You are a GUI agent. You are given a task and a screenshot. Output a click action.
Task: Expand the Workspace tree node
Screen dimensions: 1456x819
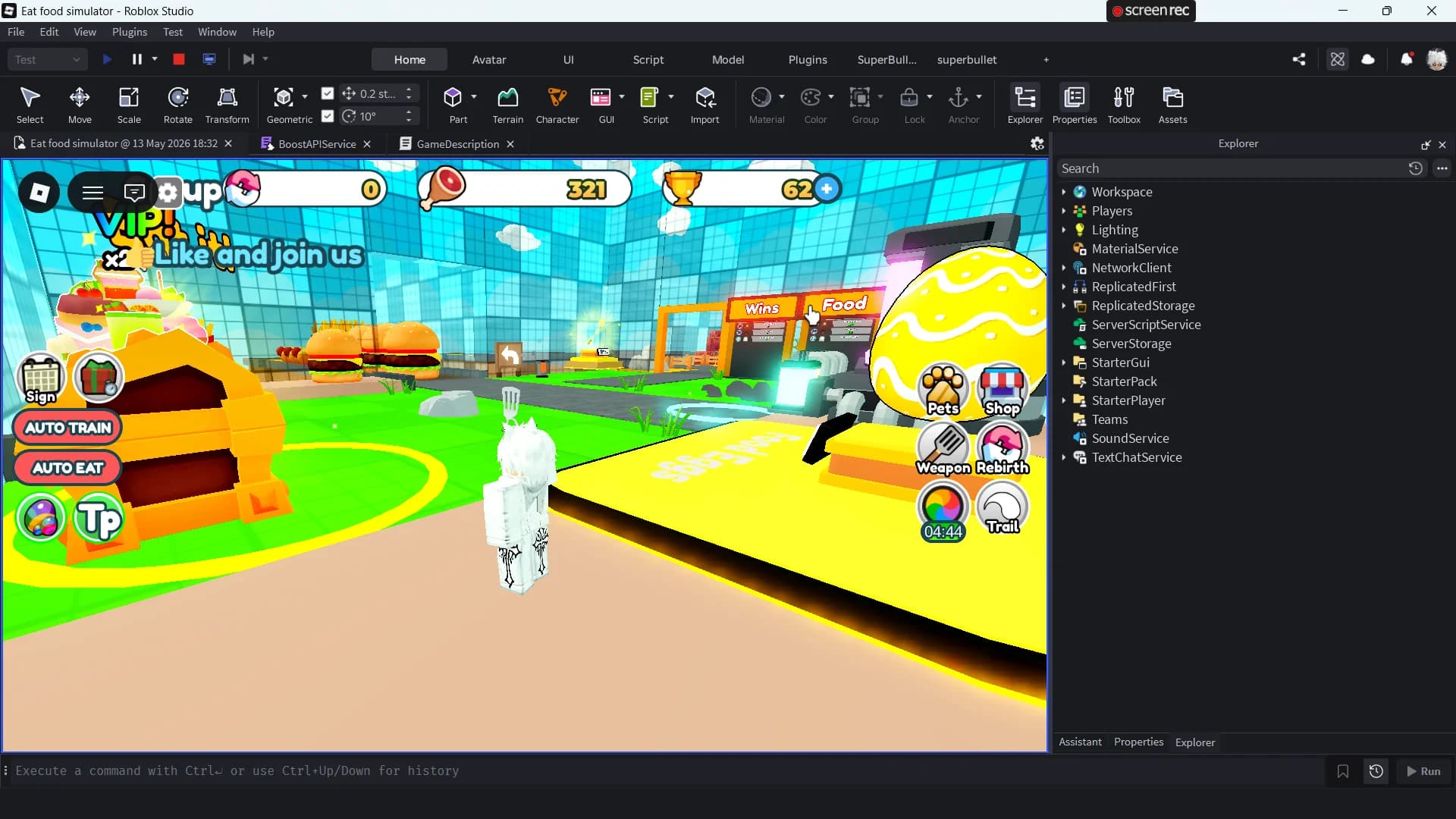pyautogui.click(x=1064, y=192)
